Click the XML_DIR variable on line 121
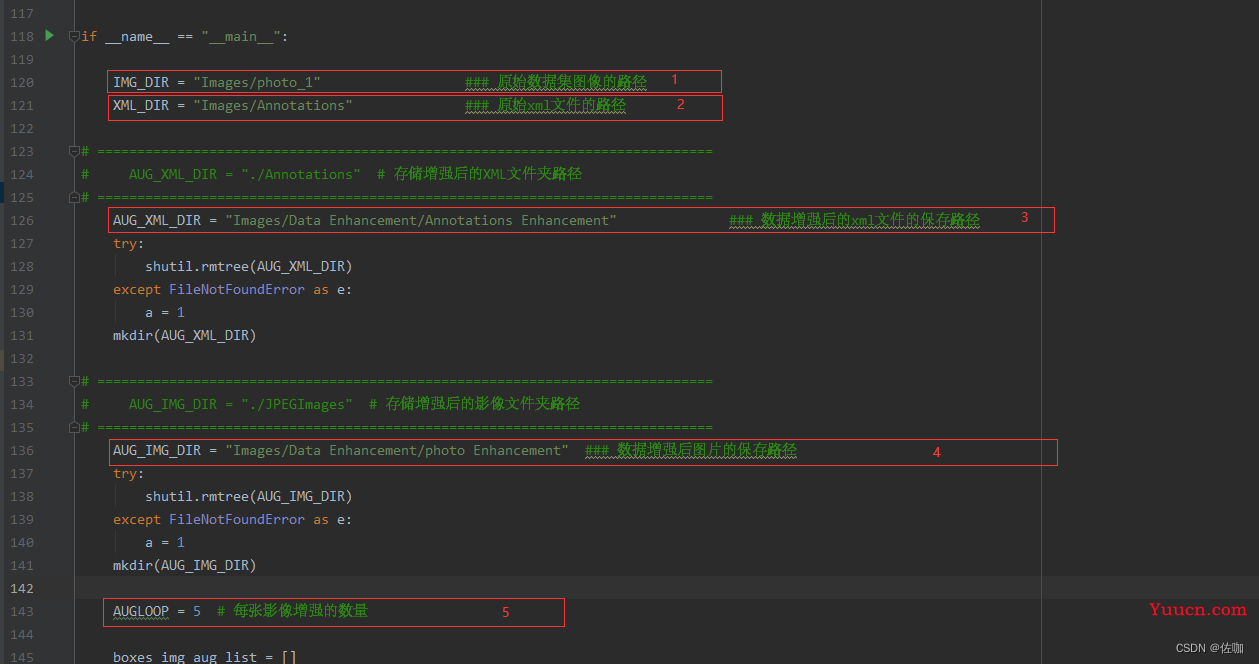The width and height of the screenshot is (1259, 664). click(x=141, y=105)
